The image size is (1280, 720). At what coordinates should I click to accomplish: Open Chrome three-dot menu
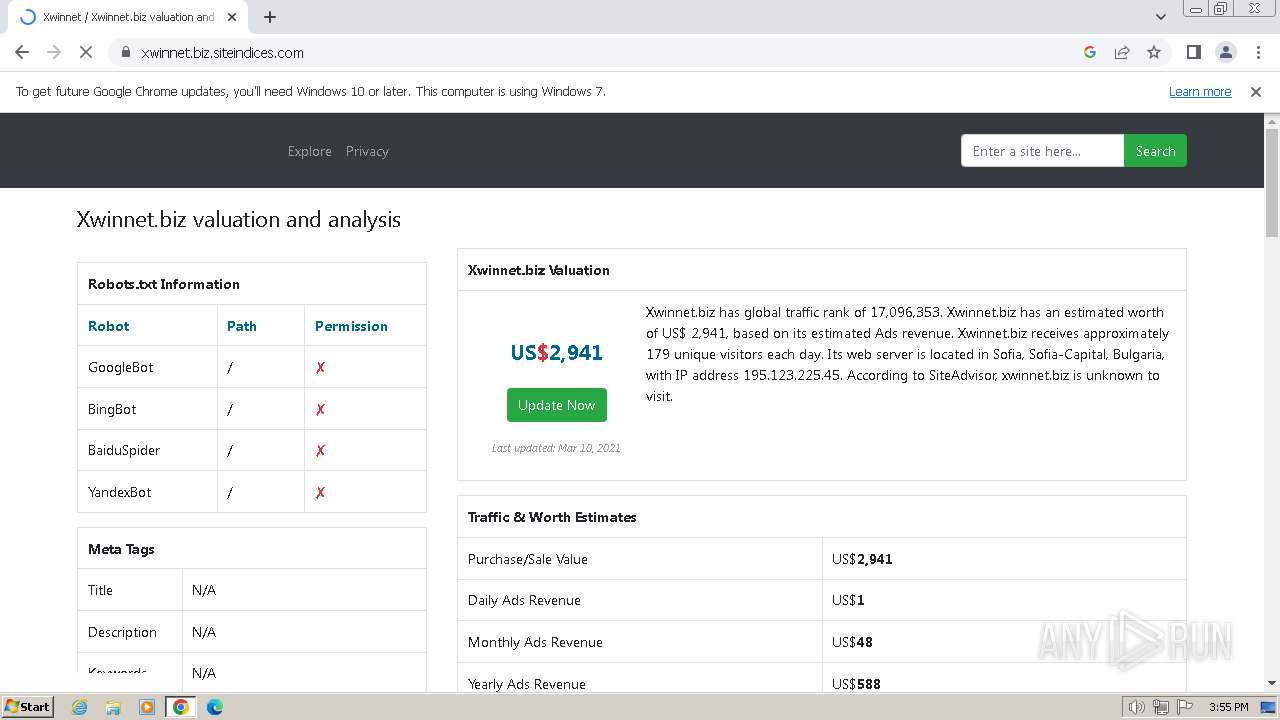coord(1258,52)
